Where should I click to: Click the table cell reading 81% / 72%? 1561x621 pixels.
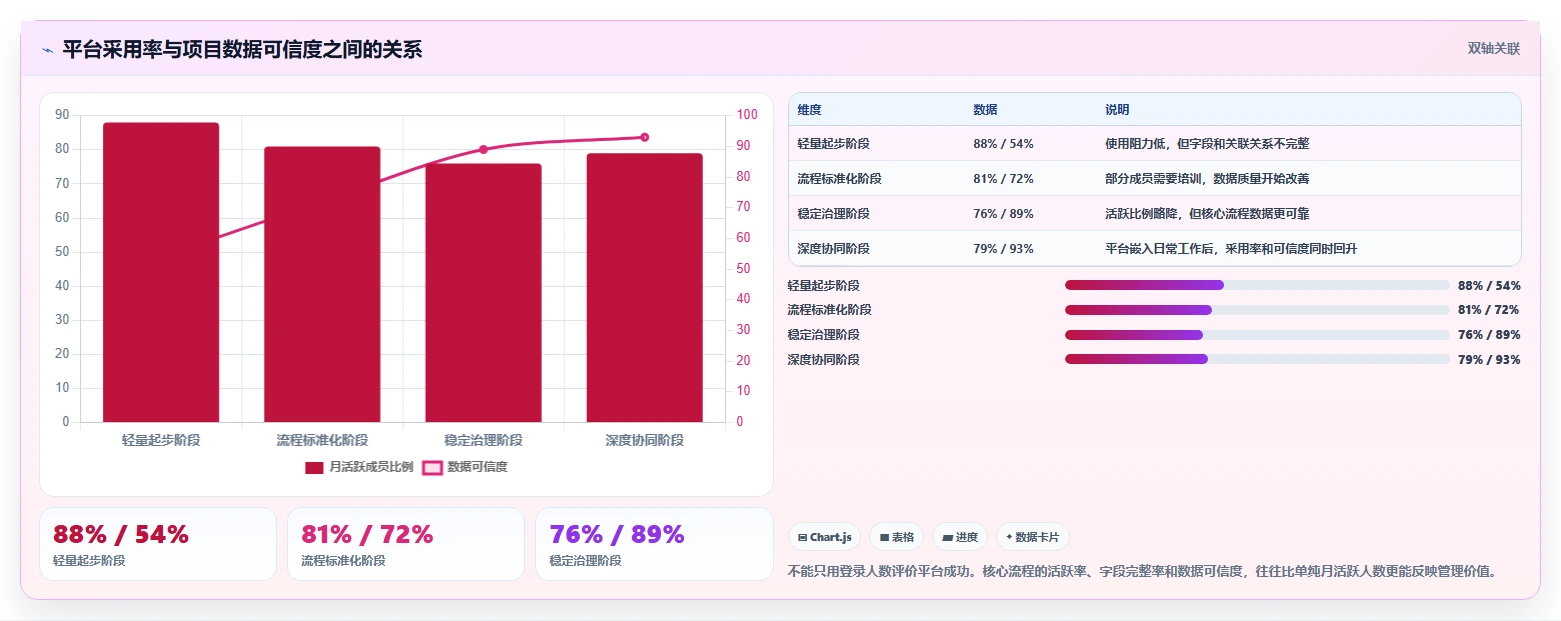[1003, 179]
